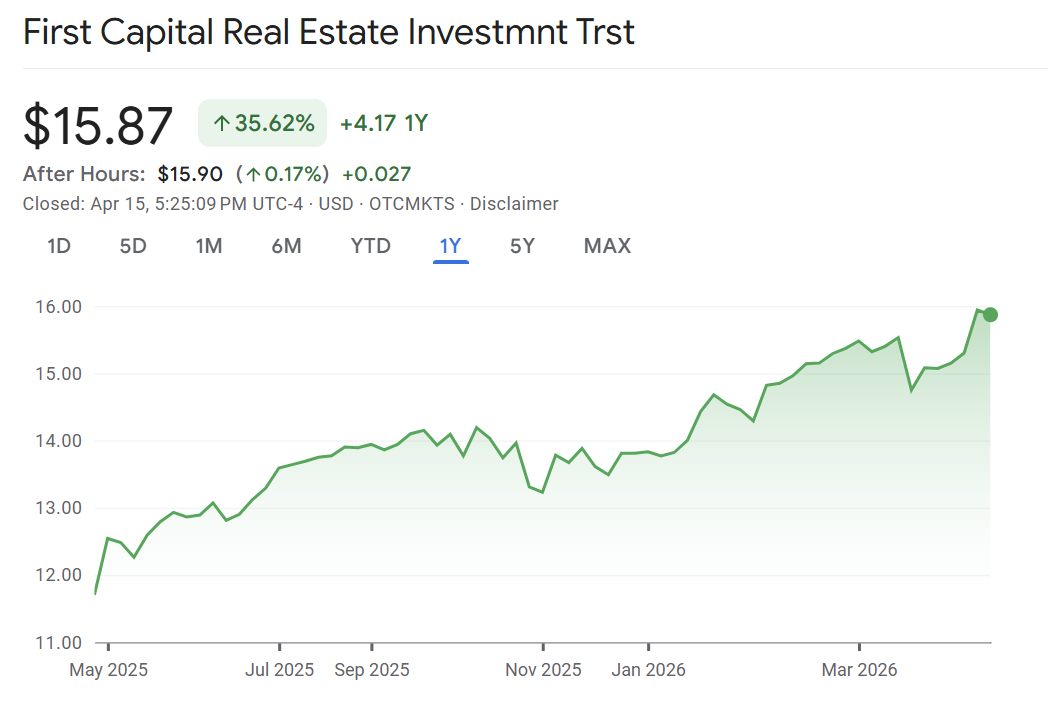The height and width of the screenshot is (703, 1048).
Task: Switch chart to 5Y range
Action: click(x=522, y=246)
